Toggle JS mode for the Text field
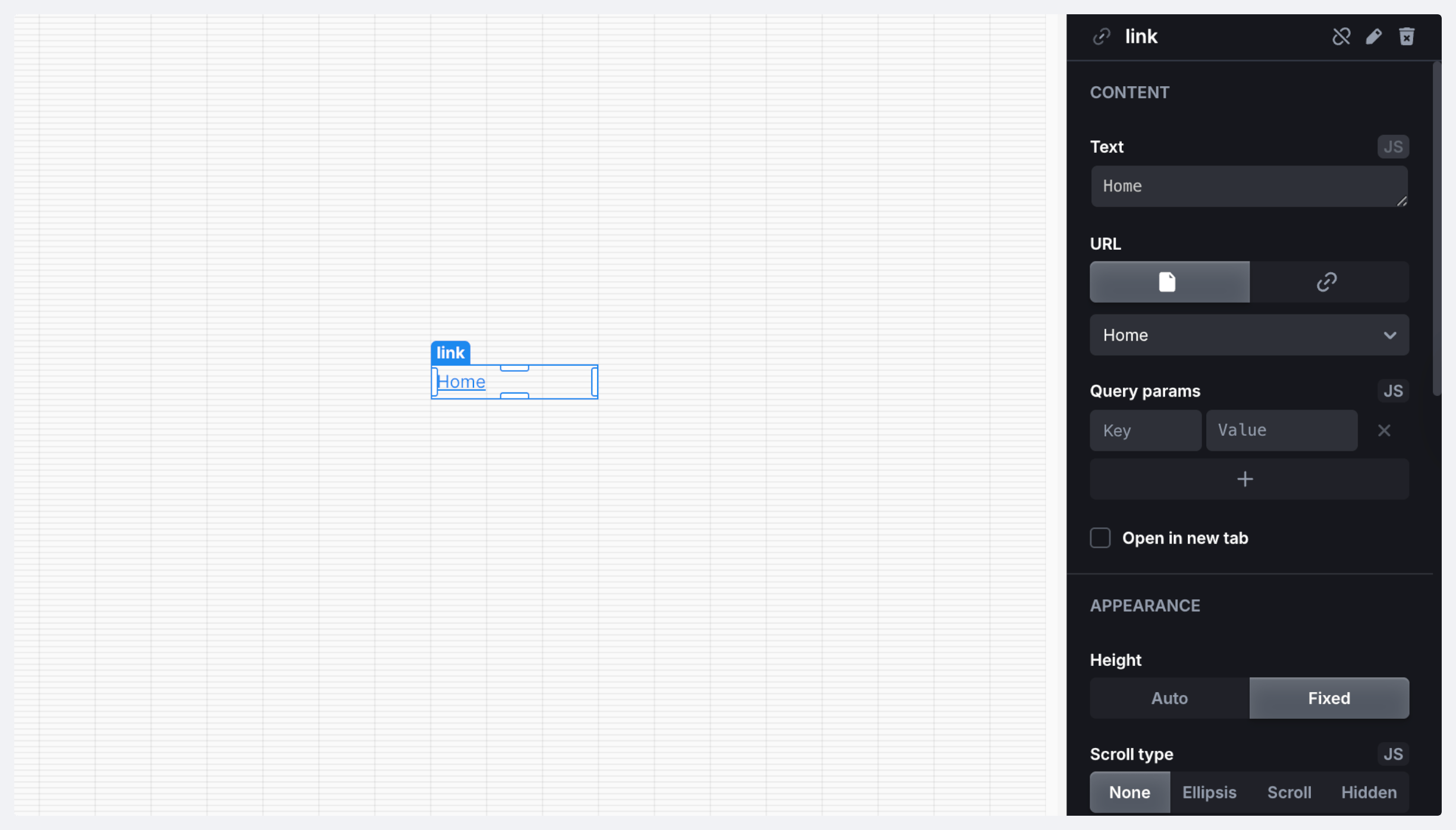The image size is (1456, 830). (1392, 147)
